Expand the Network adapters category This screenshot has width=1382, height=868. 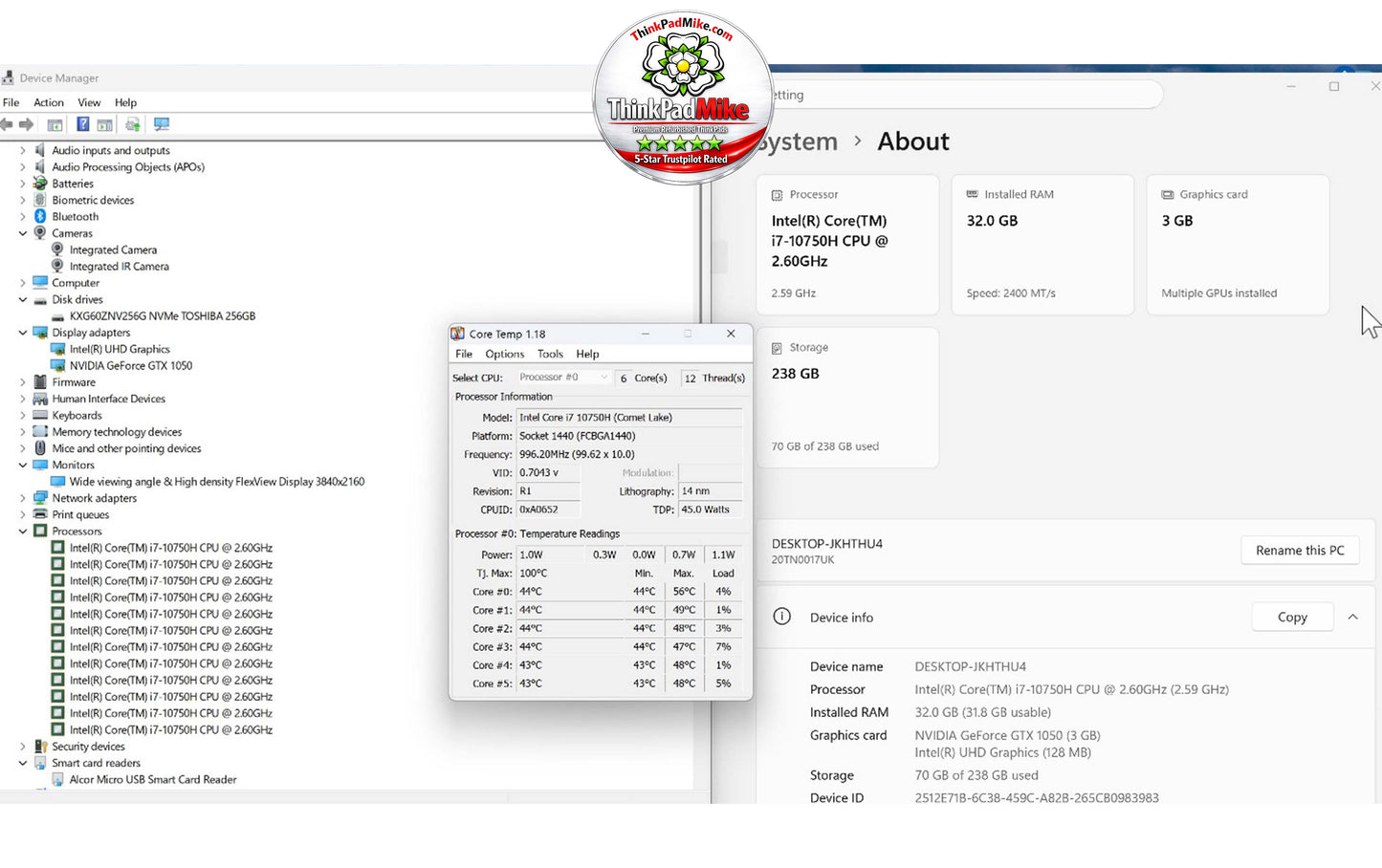coord(23,498)
